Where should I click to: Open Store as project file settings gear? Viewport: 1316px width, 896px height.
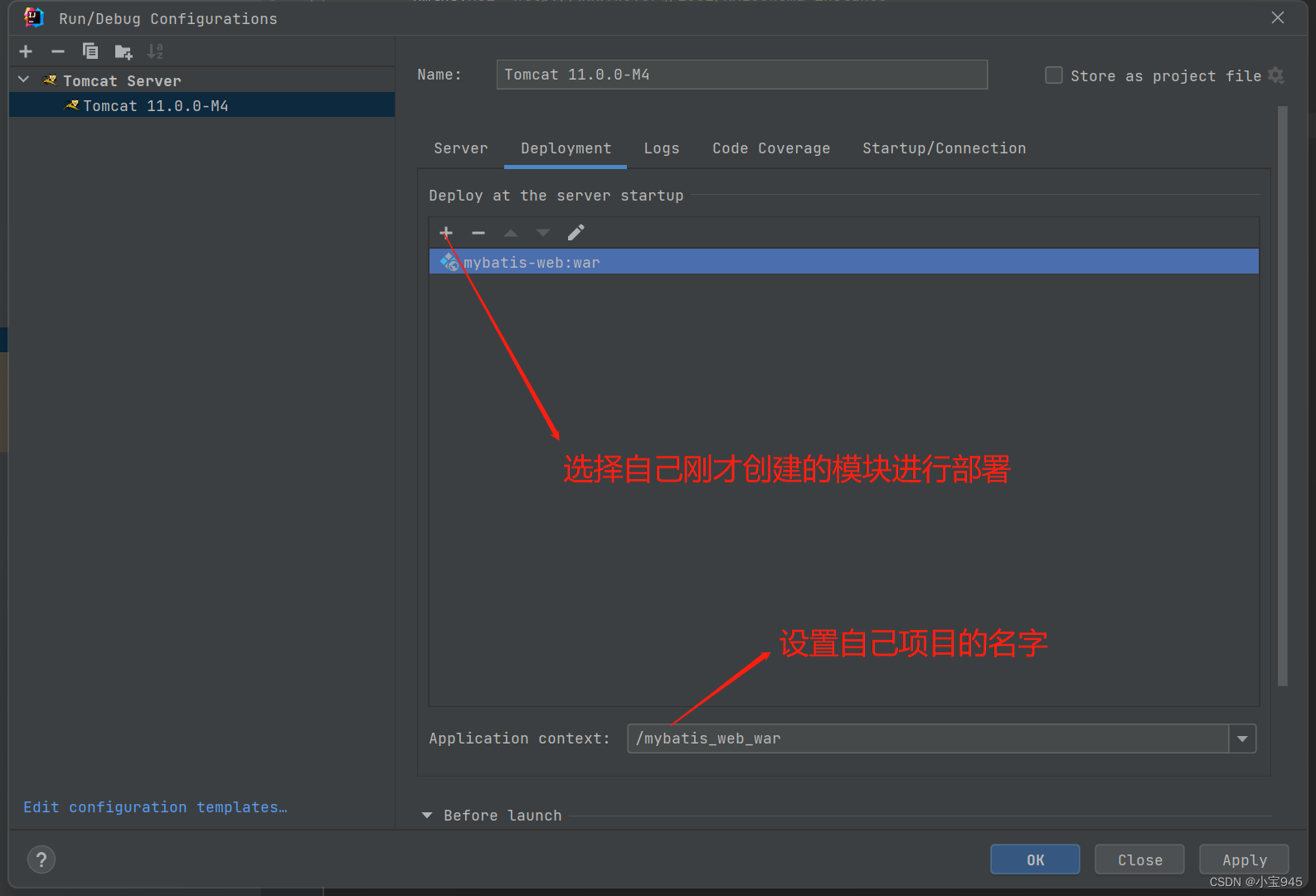tap(1276, 75)
